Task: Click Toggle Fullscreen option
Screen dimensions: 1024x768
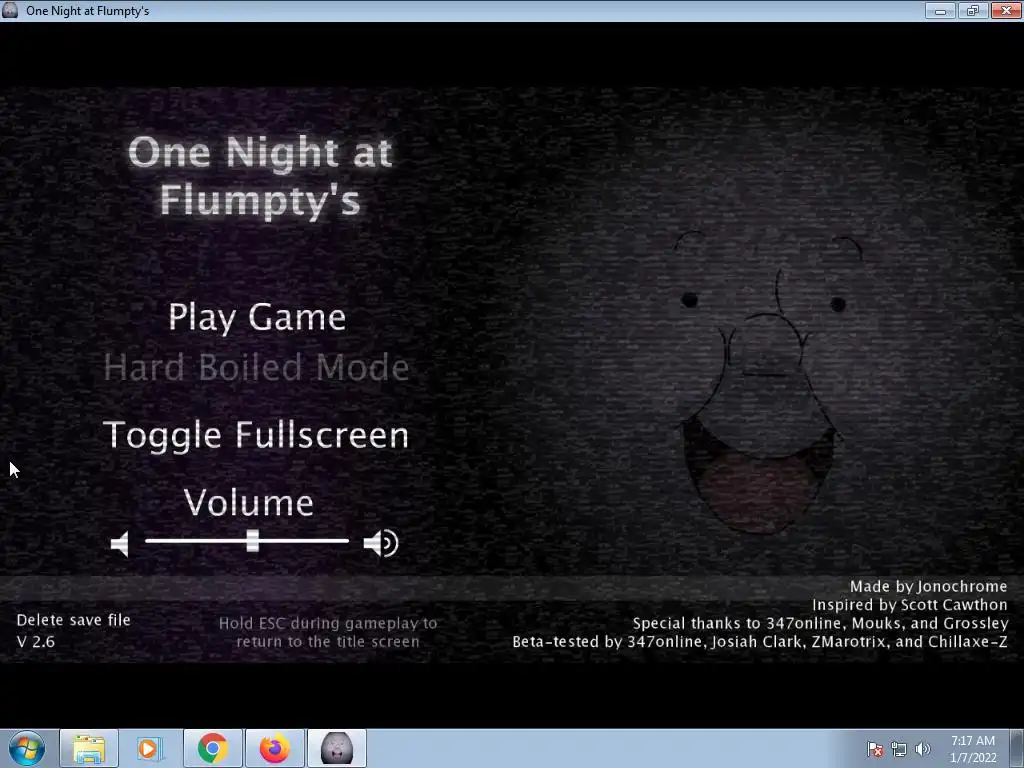Action: click(x=256, y=436)
